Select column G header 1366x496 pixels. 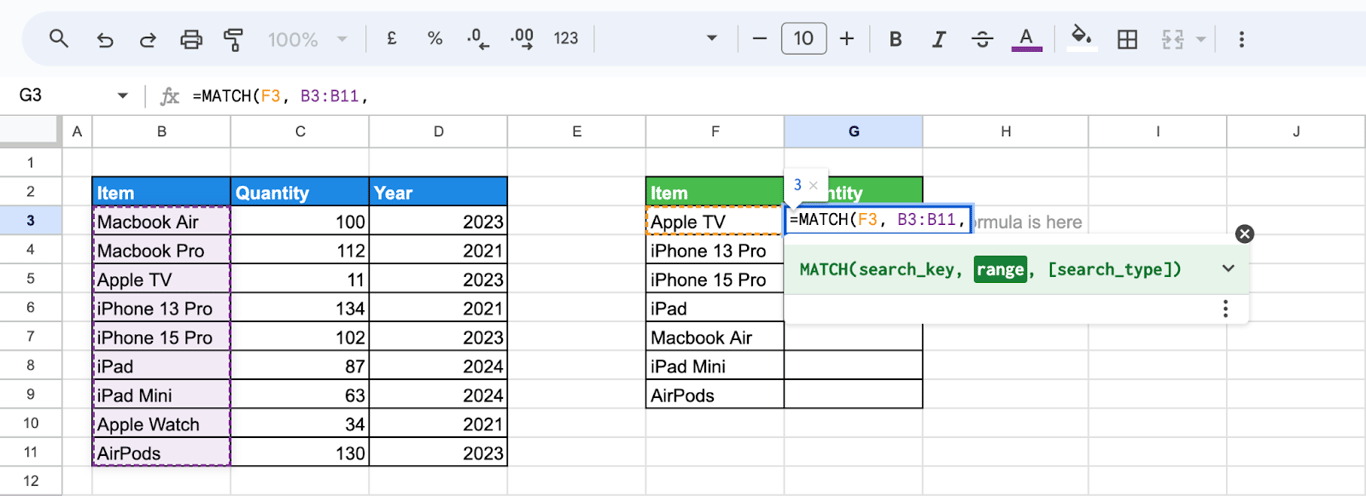coord(853,131)
